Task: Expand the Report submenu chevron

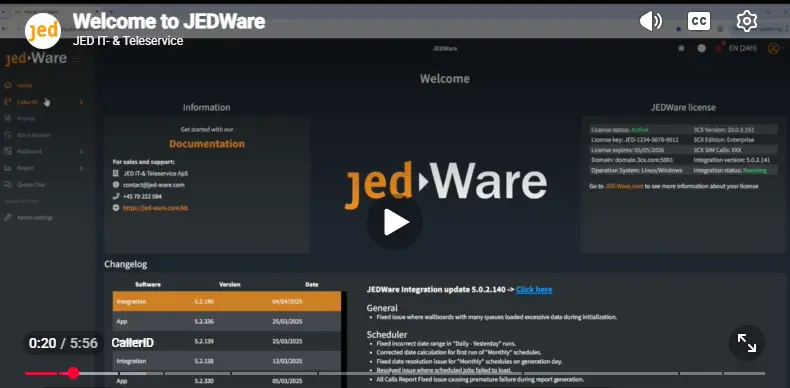Action: 82,168
